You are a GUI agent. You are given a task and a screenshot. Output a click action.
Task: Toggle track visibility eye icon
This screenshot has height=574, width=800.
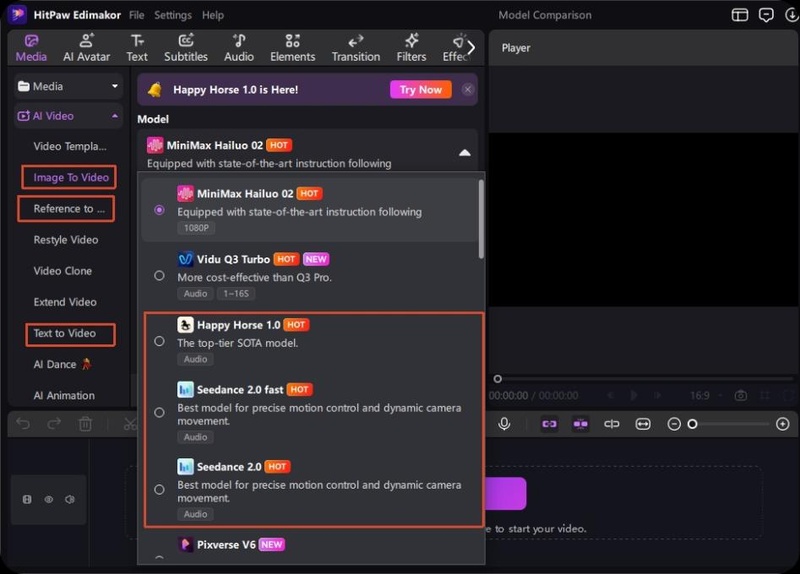48,500
